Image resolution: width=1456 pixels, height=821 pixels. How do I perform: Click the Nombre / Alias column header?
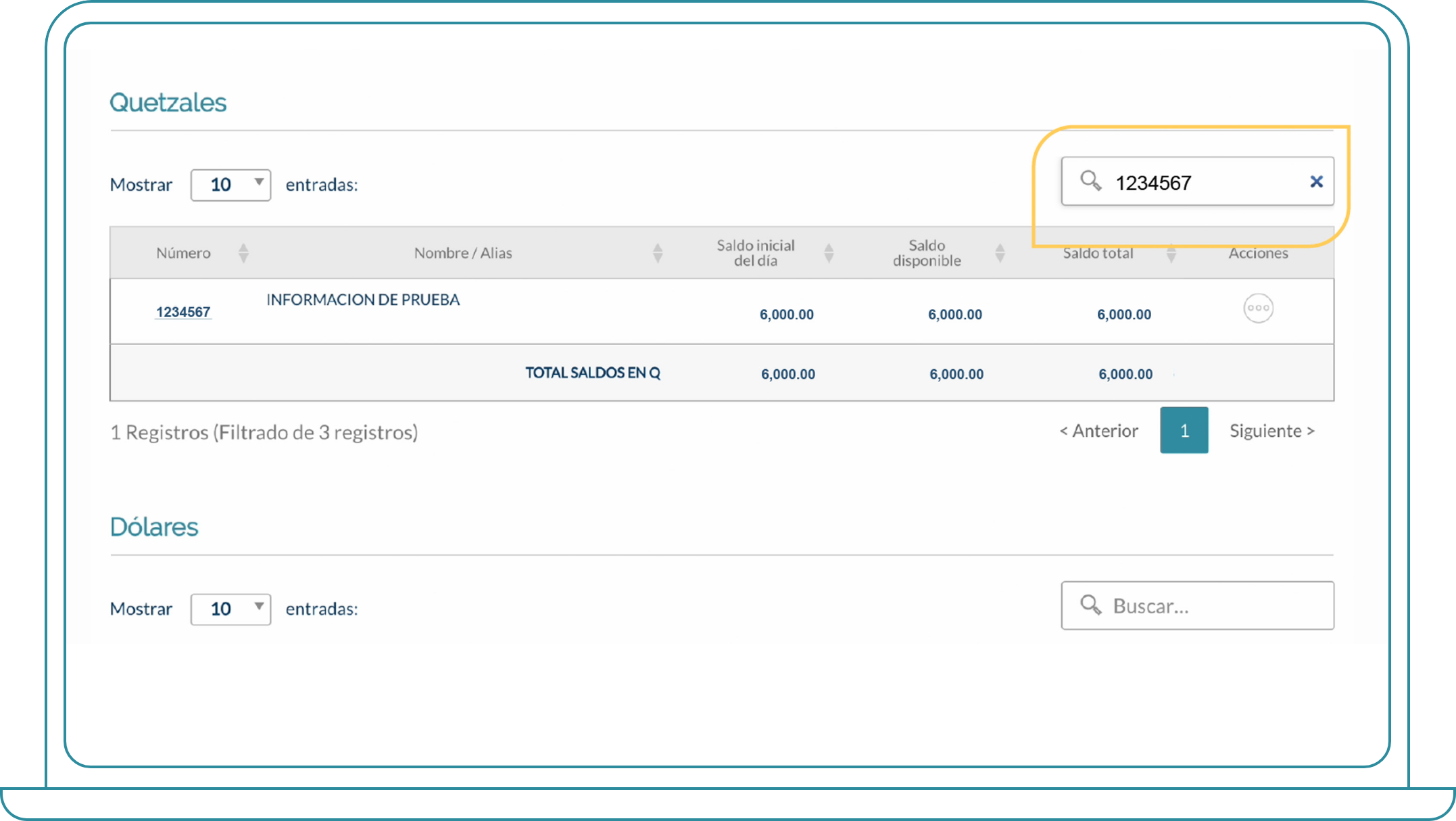[x=463, y=253]
